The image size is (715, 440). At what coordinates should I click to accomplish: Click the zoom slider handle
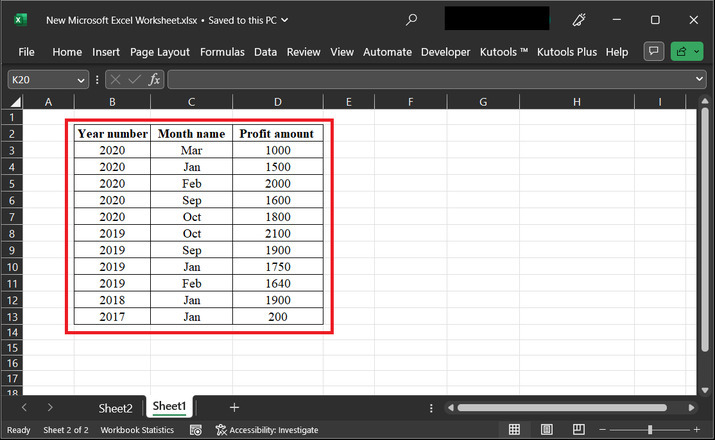[650, 430]
